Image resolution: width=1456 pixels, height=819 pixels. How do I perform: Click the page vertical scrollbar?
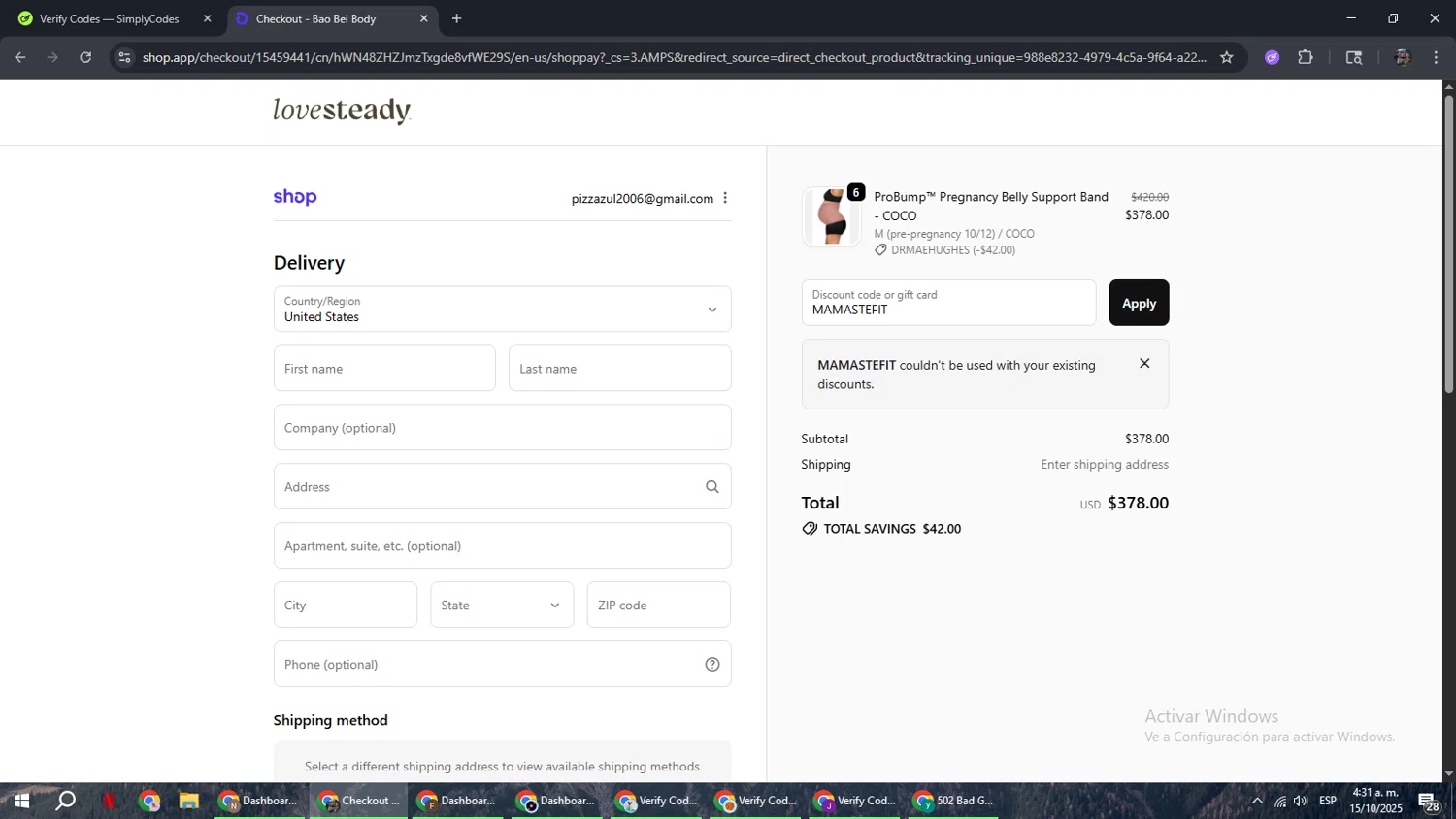tap(1448, 243)
